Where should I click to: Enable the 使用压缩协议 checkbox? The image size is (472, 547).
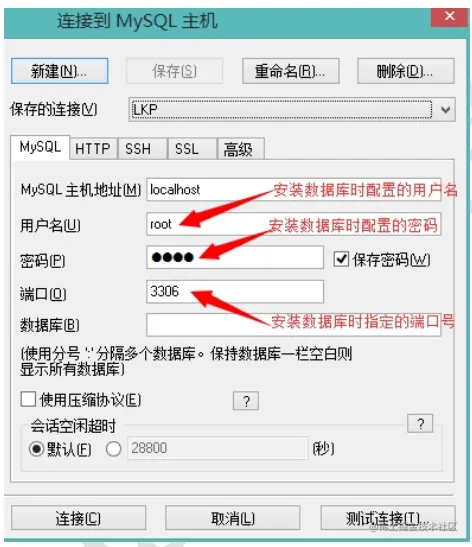tap(28, 399)
